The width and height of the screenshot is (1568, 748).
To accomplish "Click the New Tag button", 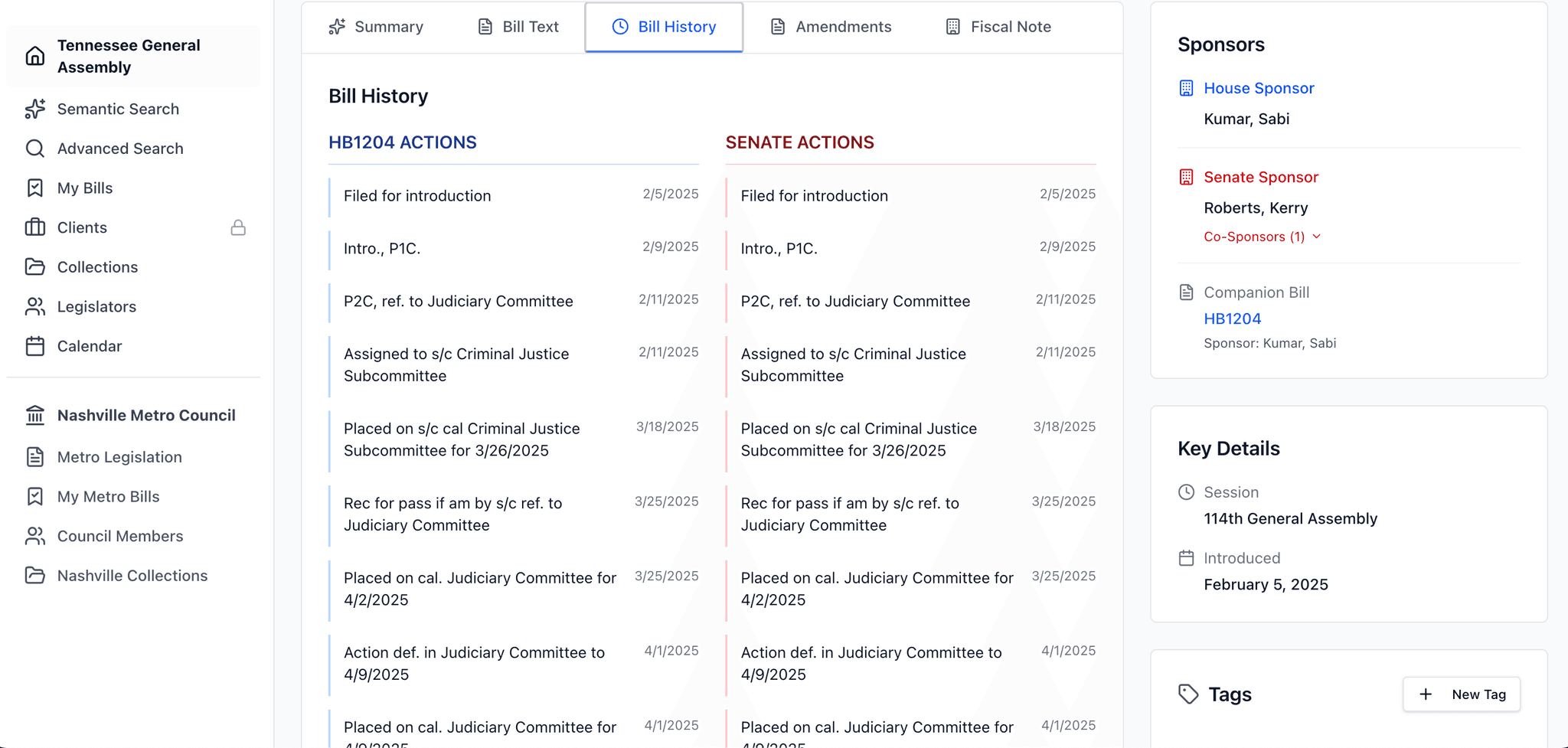I will [1461, 694].
